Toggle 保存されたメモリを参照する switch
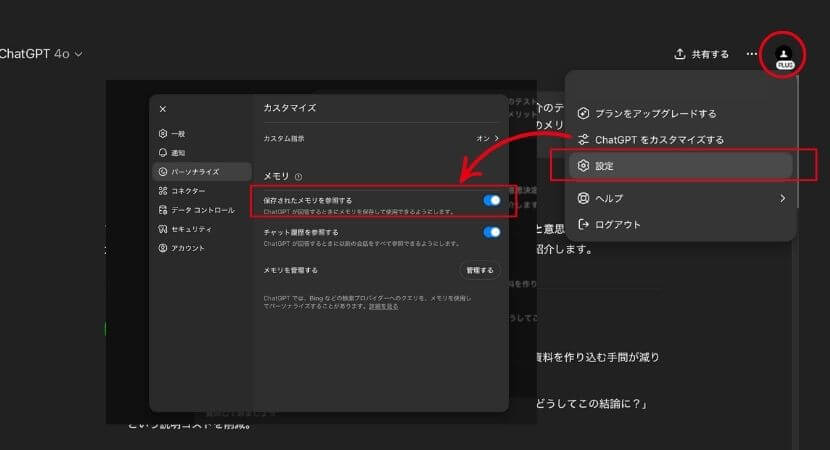The image size is (830, 450). tap(492, 200)
